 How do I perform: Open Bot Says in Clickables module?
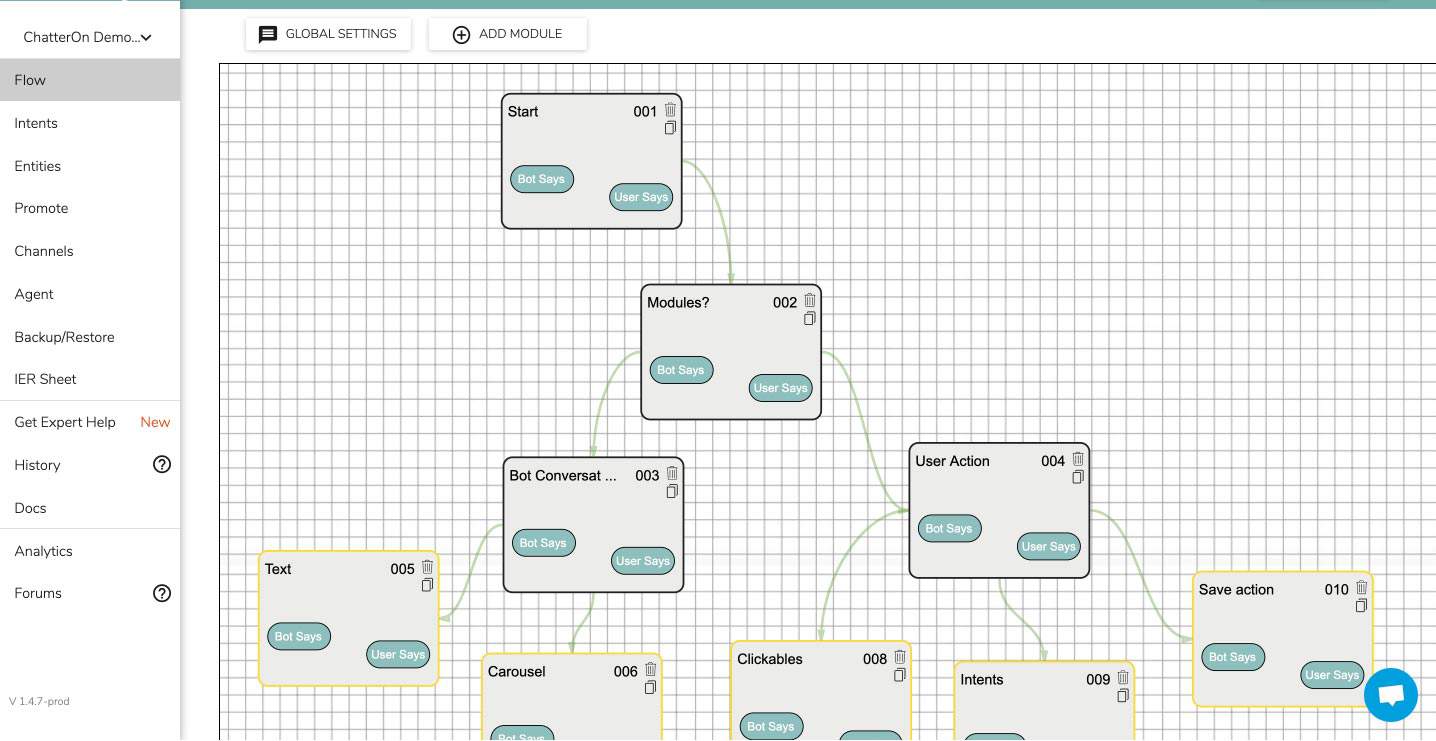[771, 727]
